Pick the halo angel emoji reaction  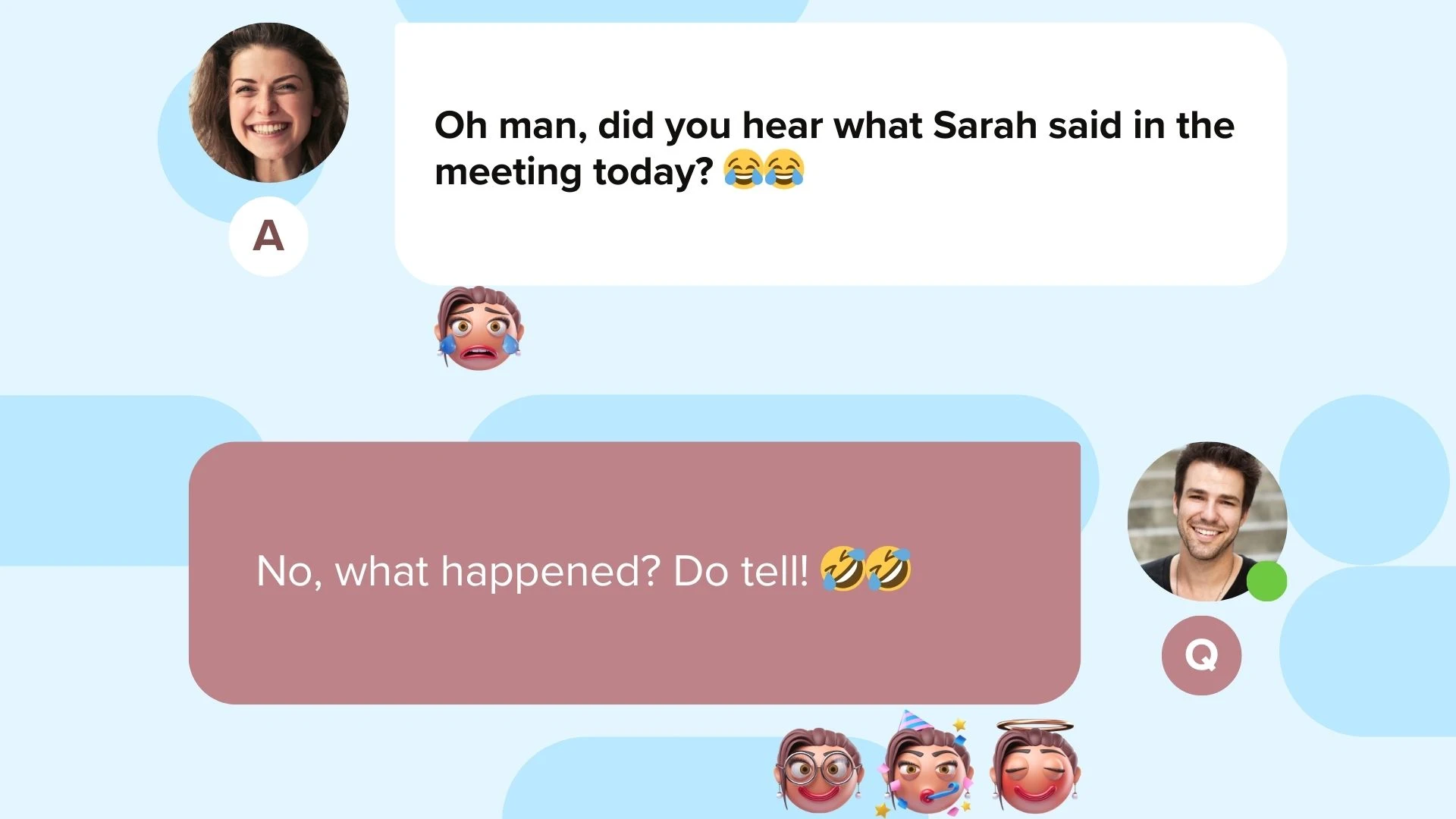point(1035,767)
